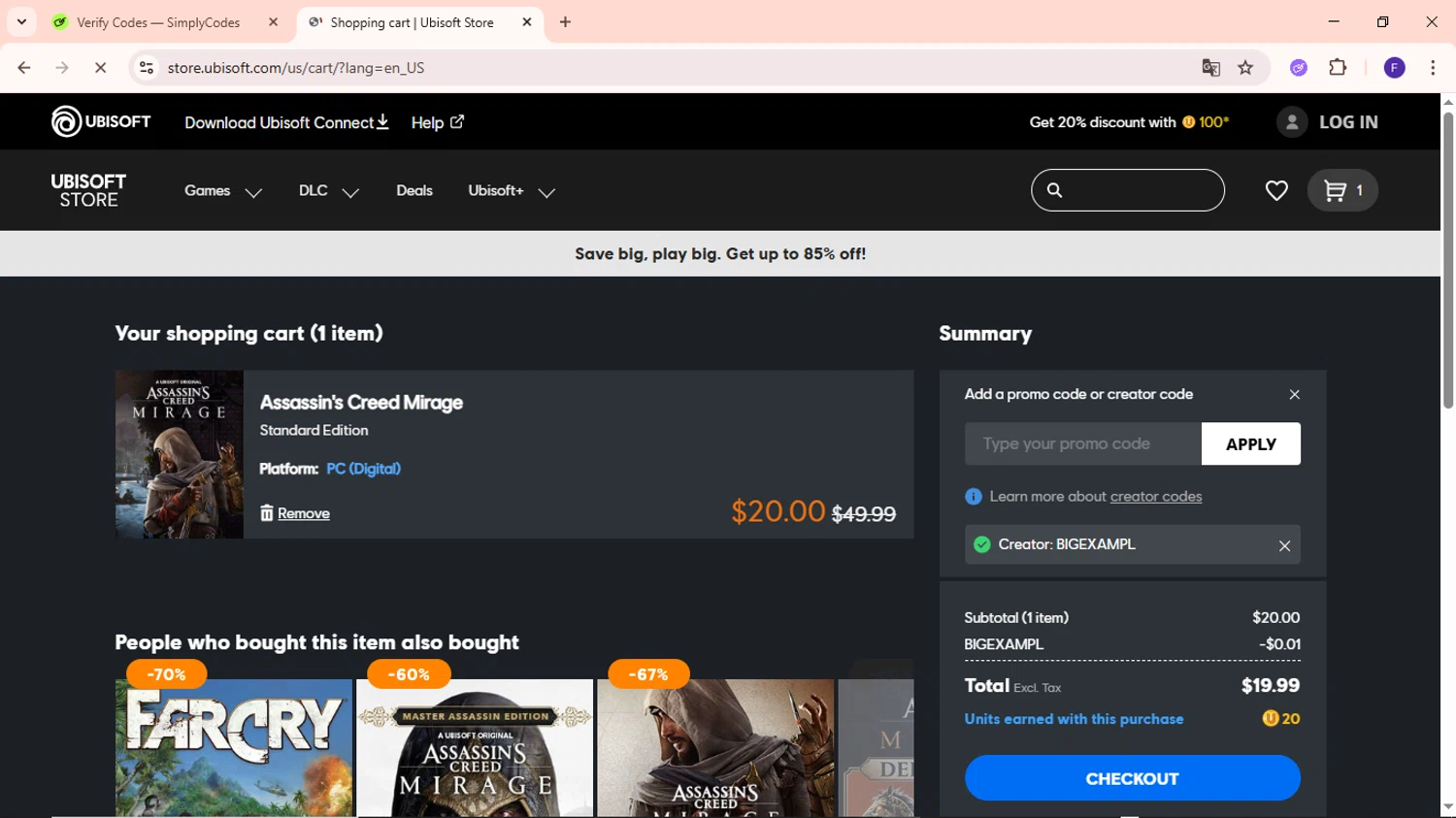This screenshot has height=818, width=1456.
Task: Open the browser extensions puzzle icon
Action: tap(1338, 67)
